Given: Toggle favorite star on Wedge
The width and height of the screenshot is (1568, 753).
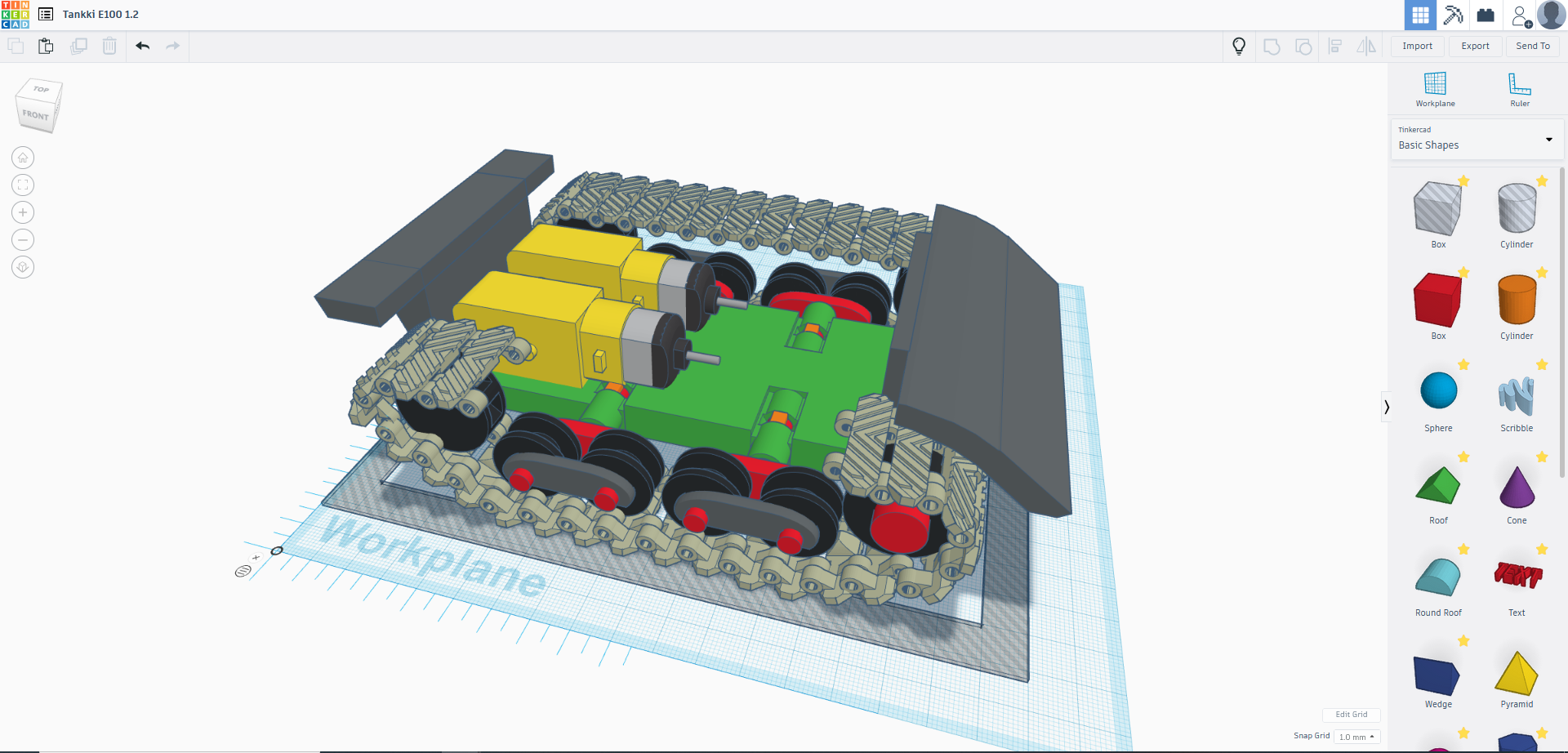Looking at the screenshot, I should tap(1463, 641).
